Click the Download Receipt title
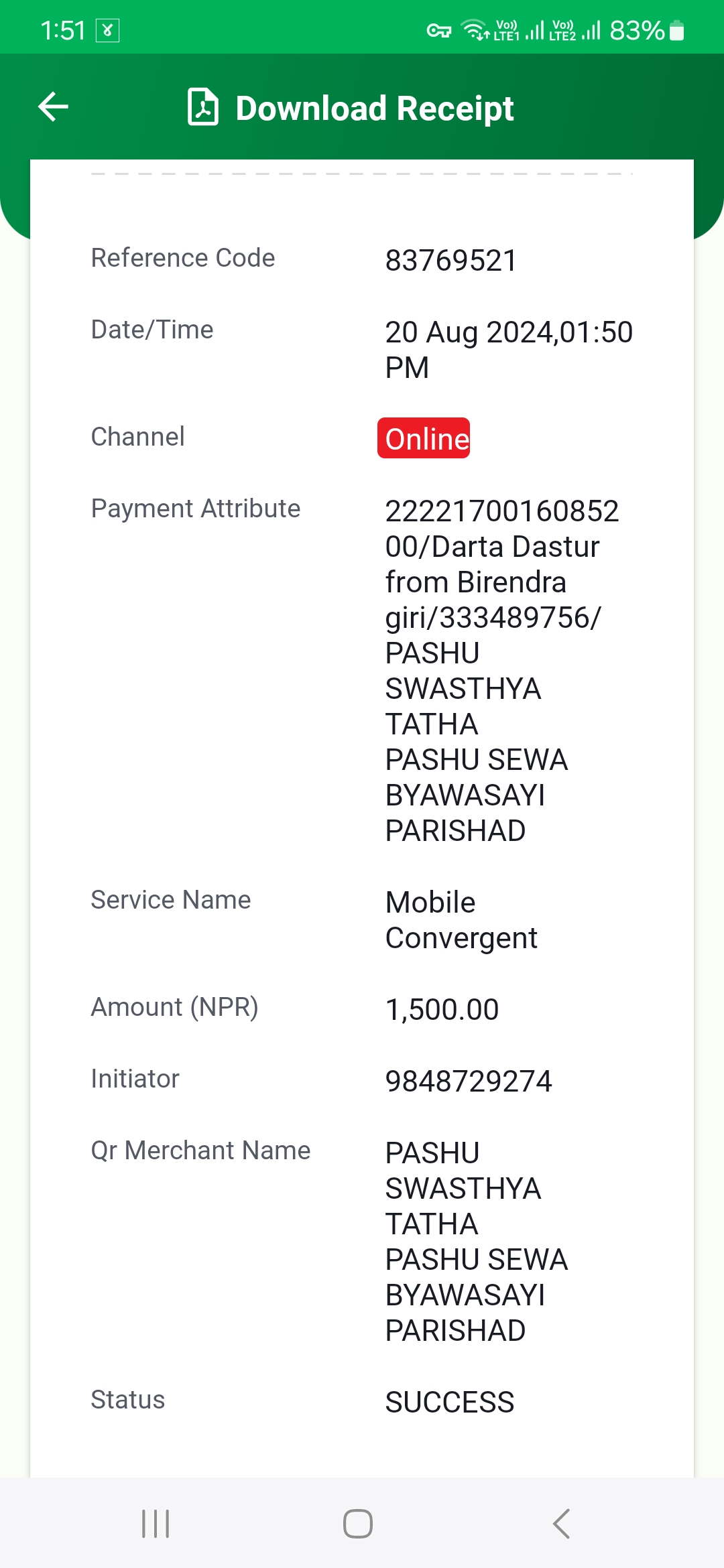The width and height of the screenshot is (724, 1568). point(375,109)
